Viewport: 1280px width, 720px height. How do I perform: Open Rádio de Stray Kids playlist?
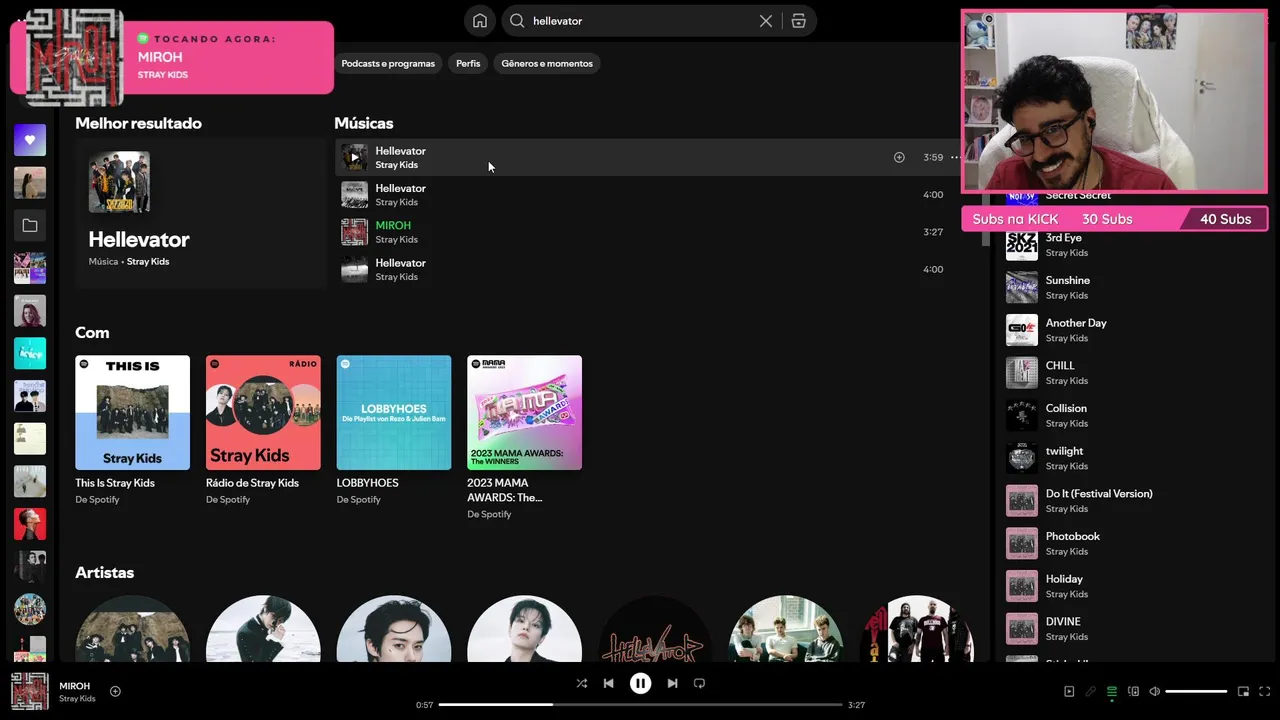(263, 430)
